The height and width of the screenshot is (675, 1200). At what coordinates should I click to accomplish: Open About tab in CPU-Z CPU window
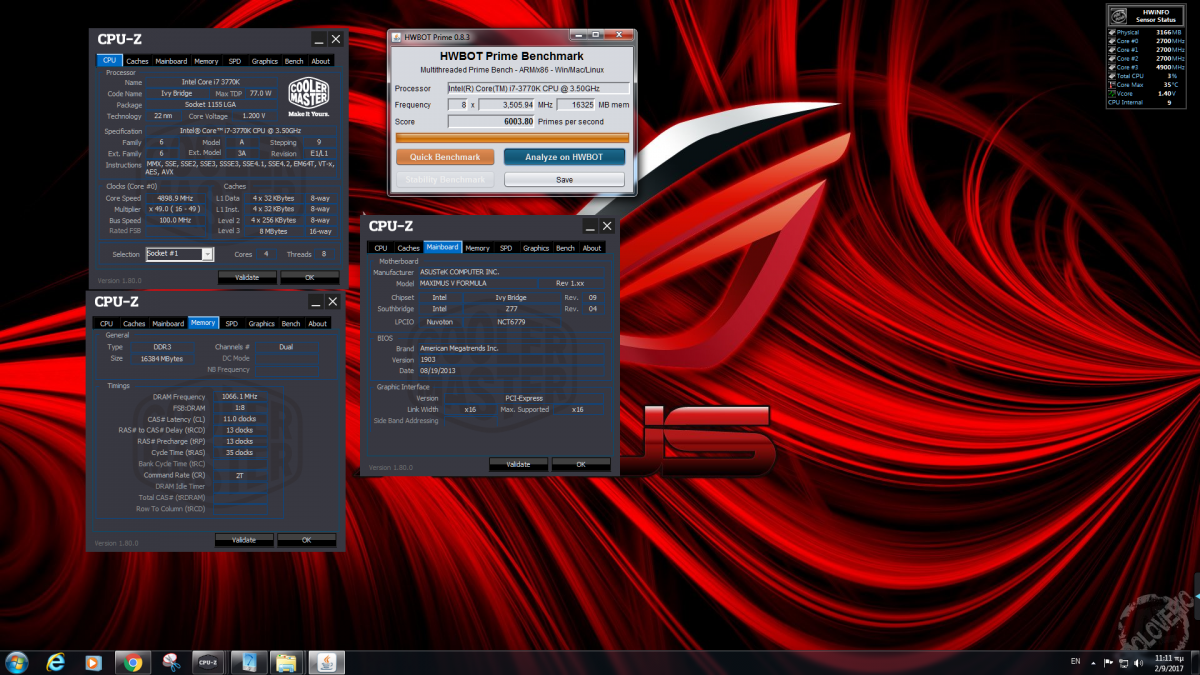[321, 61]
